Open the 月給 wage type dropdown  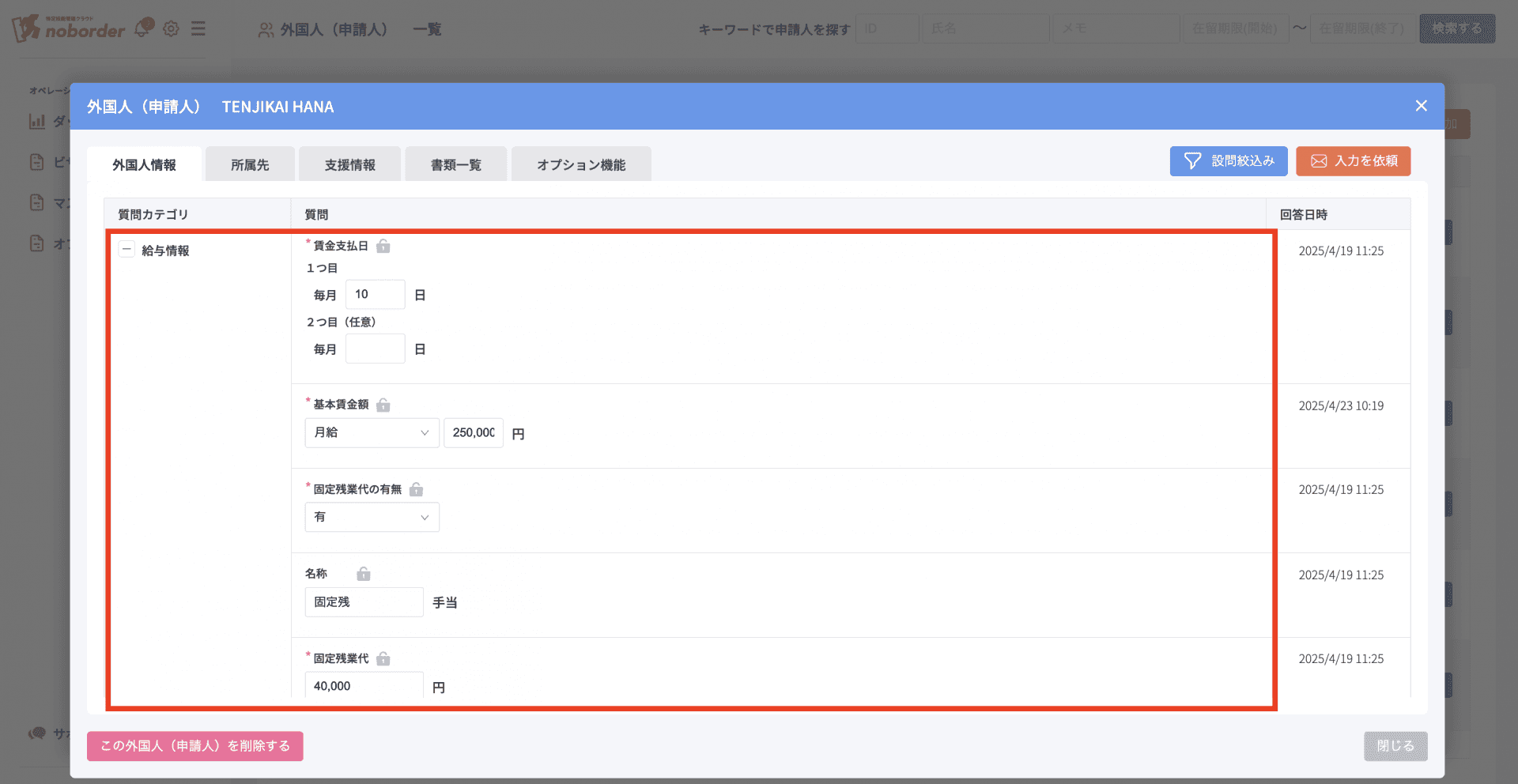pyautogui.click(x=372, y=433)
